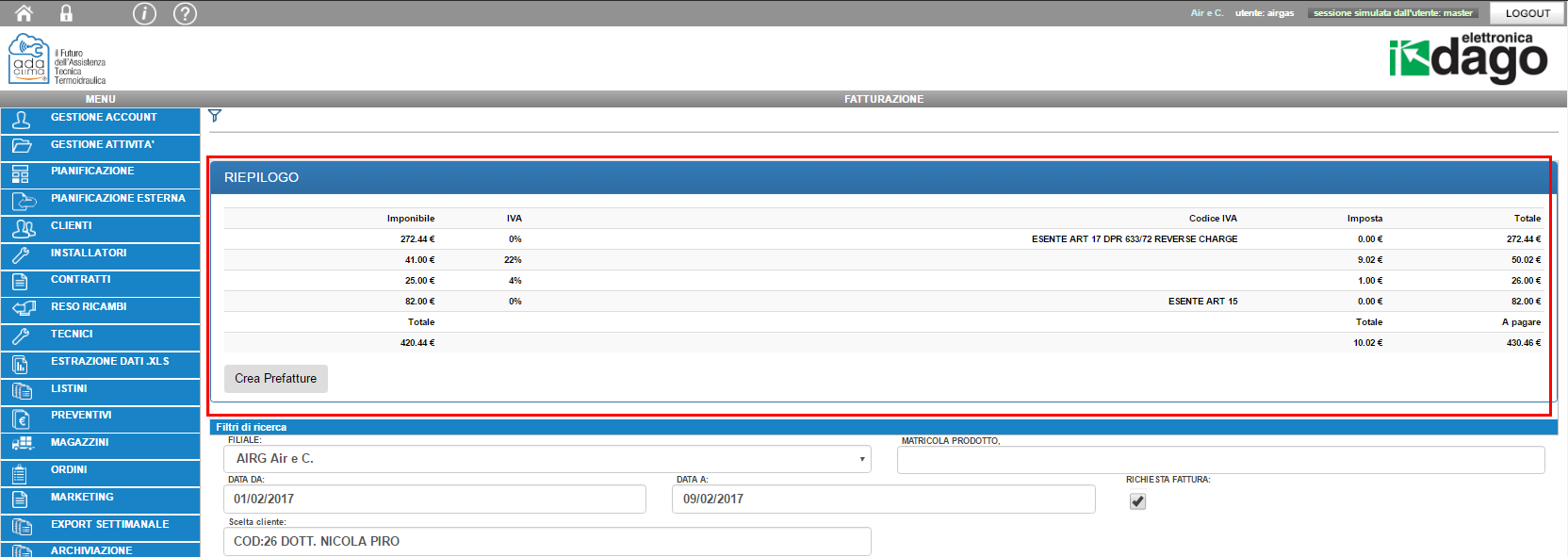This screenshot has height=557, width=1568.
Task: Click the Gestione Attività folder icon
Action: (22, 147)
